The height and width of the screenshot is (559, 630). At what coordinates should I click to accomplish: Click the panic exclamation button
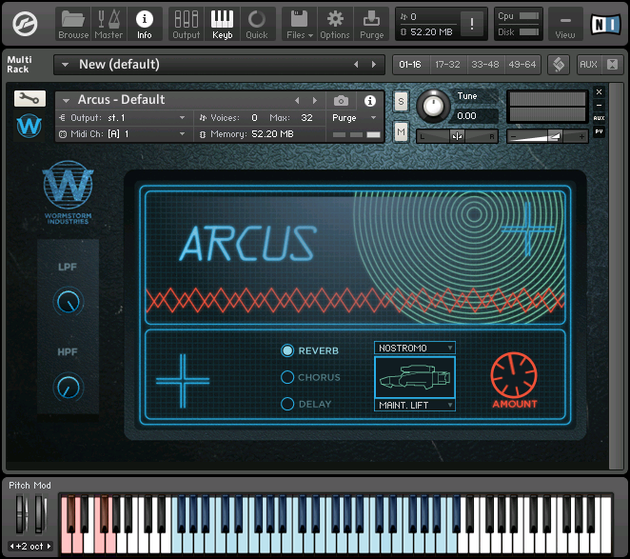471,24
